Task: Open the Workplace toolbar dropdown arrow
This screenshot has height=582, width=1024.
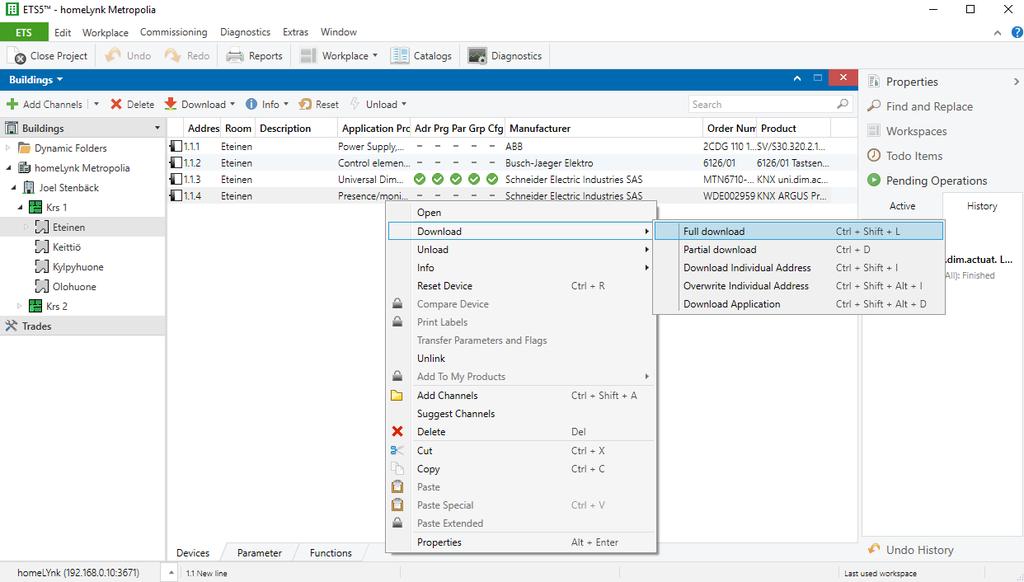Action: [375, 56]
